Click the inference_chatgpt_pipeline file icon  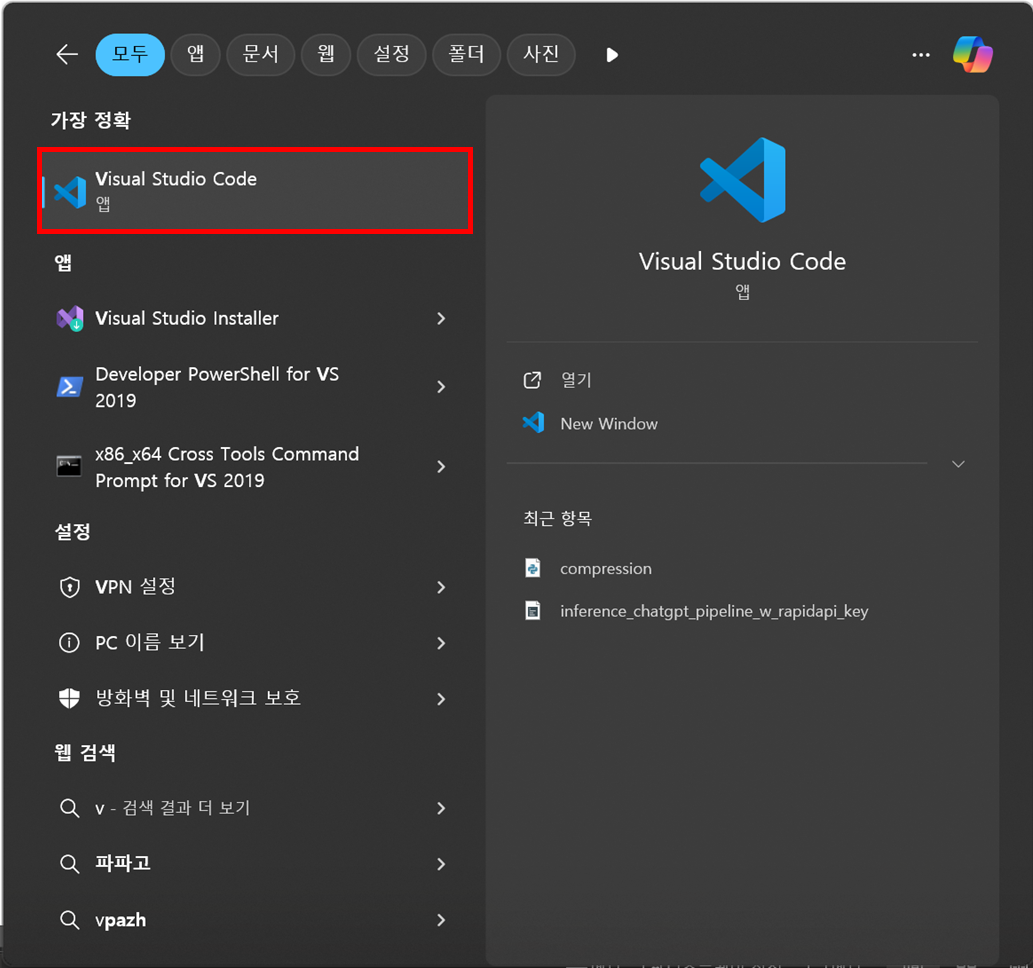click(x=532, y=611)
